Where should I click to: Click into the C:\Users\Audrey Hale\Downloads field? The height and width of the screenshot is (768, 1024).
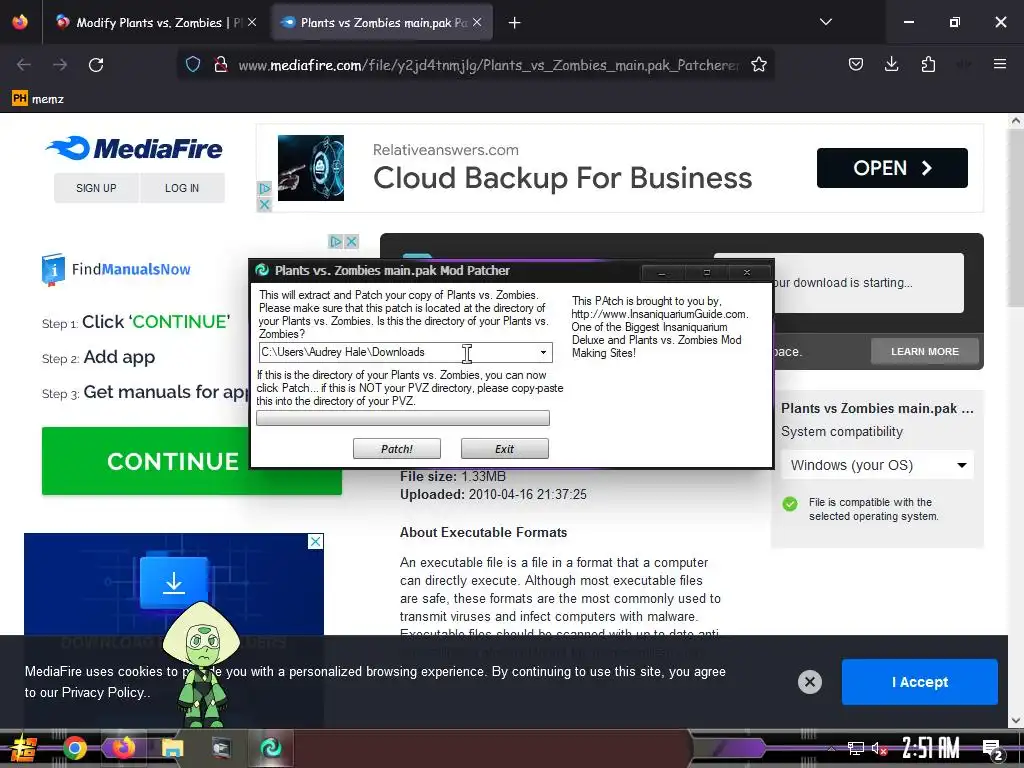point(398,353)
